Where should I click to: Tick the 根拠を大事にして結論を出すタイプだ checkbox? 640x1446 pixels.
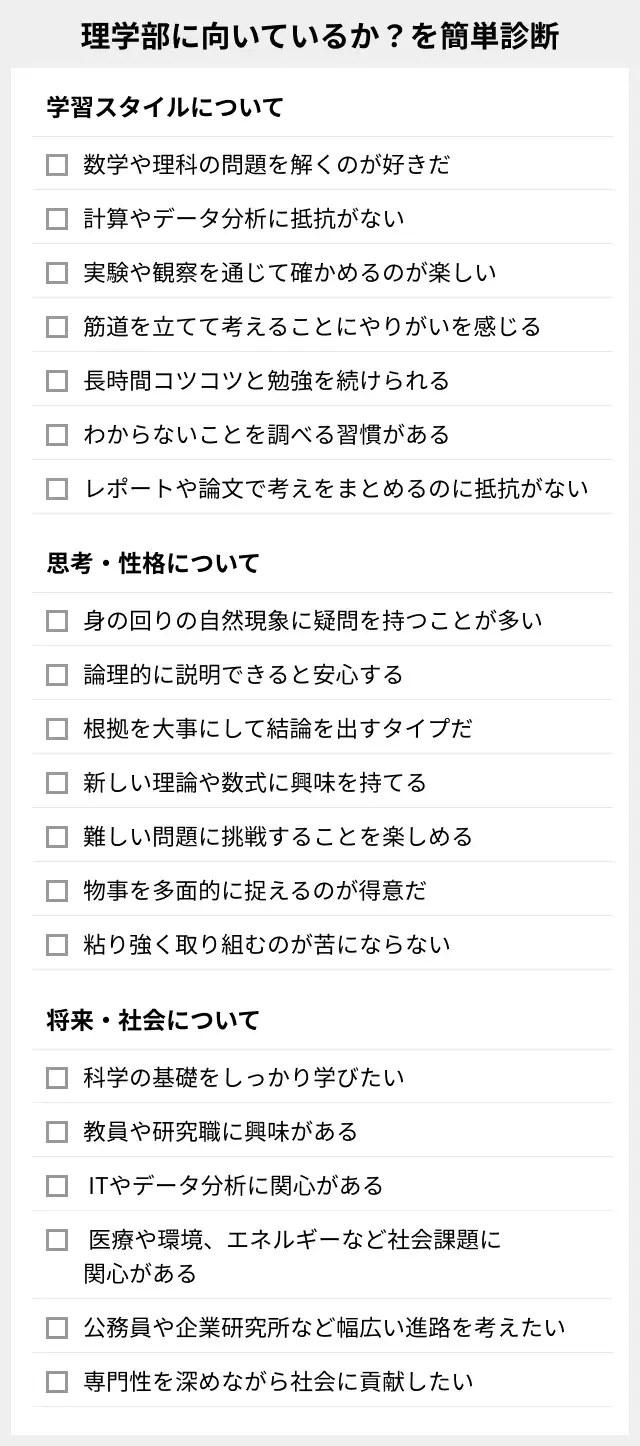[57, 729]
